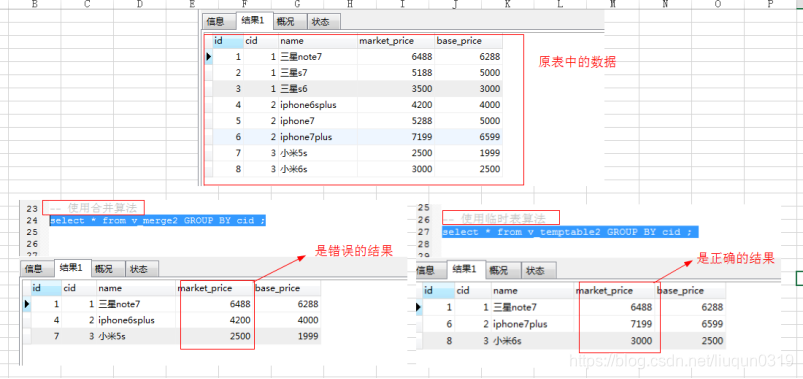Click the market_price header in the original data table
Viewport: 803px width, 379px height.
[x=396, y=41]
